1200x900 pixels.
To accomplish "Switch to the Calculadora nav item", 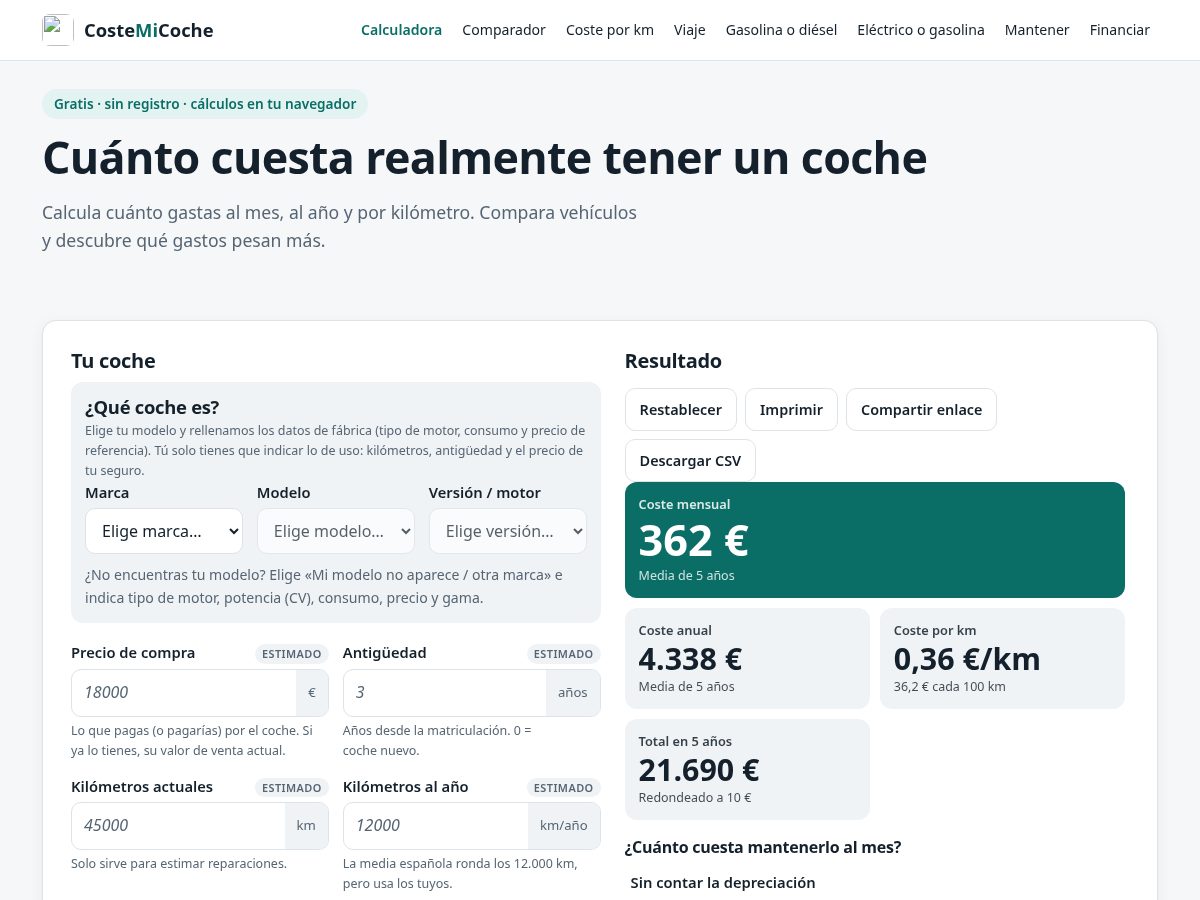I will (401, 30).
